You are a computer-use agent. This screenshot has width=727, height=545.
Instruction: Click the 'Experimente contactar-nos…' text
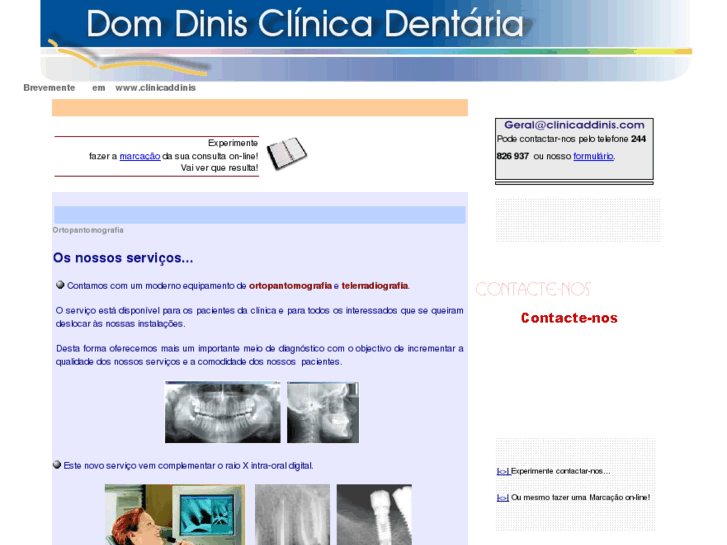click(561, 471)
